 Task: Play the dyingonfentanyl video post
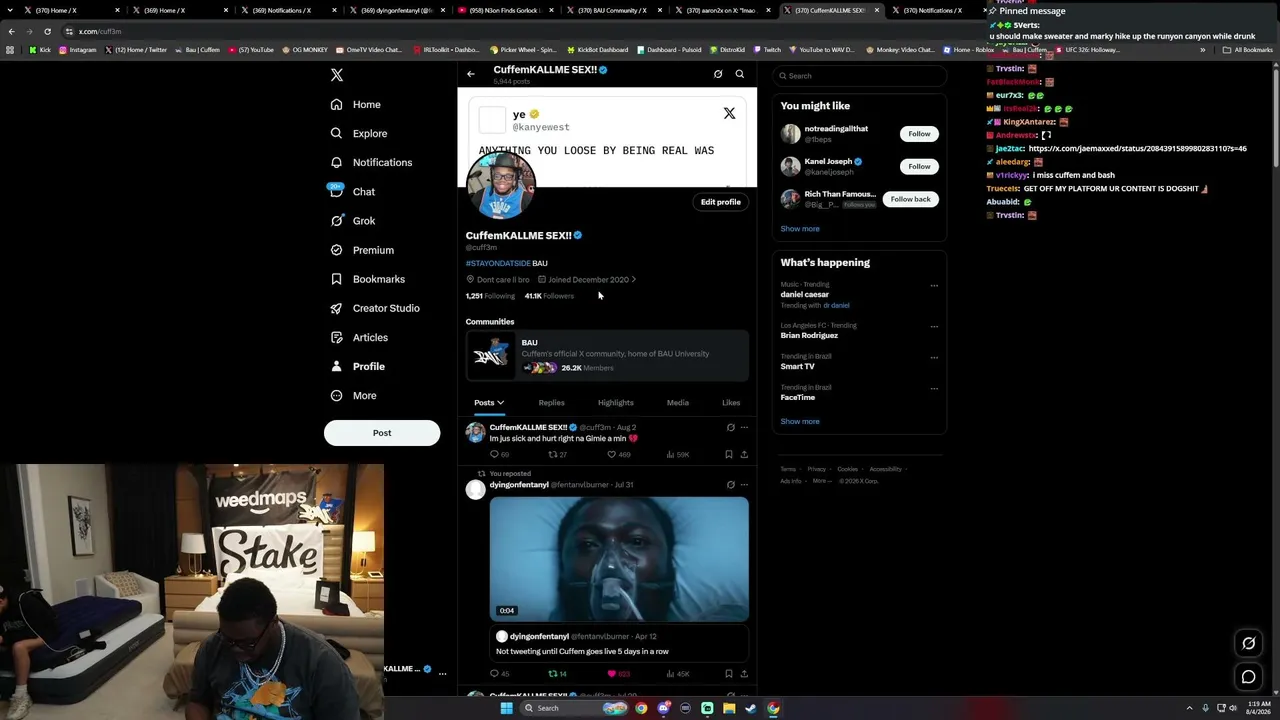point(619,559)
